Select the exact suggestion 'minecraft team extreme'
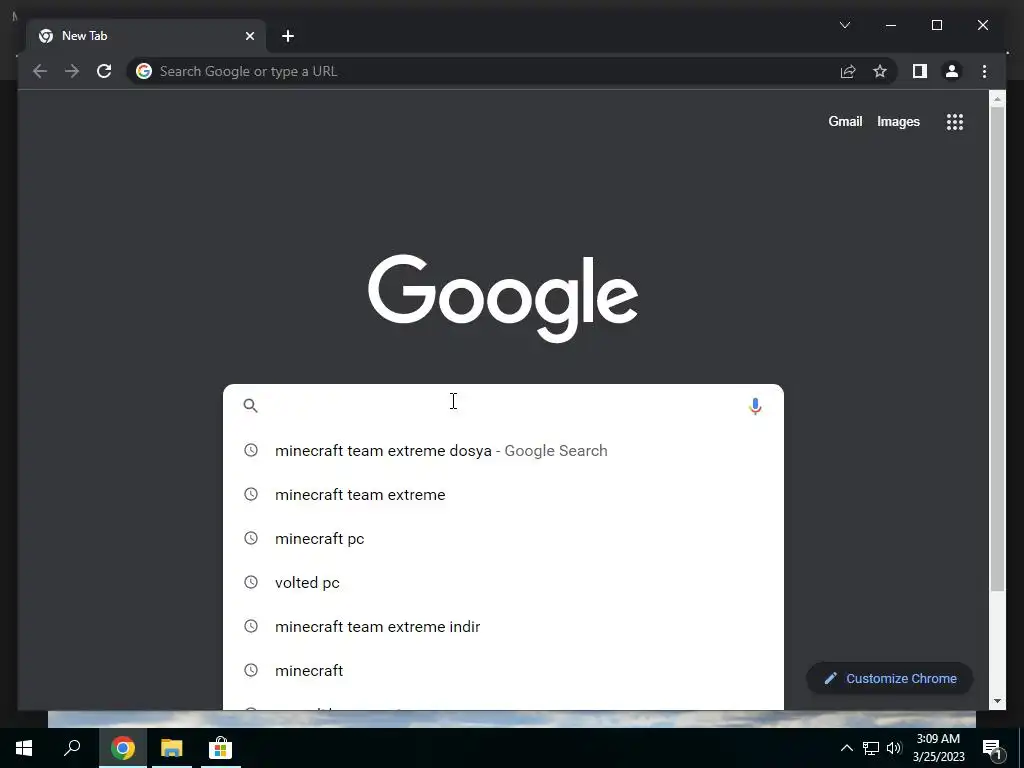This screenshot has width=1024, height=768. tap(503, 494)
